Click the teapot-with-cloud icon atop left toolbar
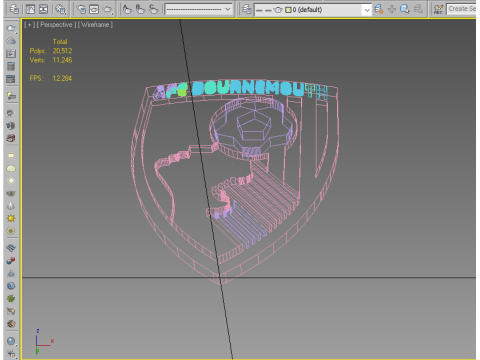Screen dimensions: 480x360 (11, 28)
